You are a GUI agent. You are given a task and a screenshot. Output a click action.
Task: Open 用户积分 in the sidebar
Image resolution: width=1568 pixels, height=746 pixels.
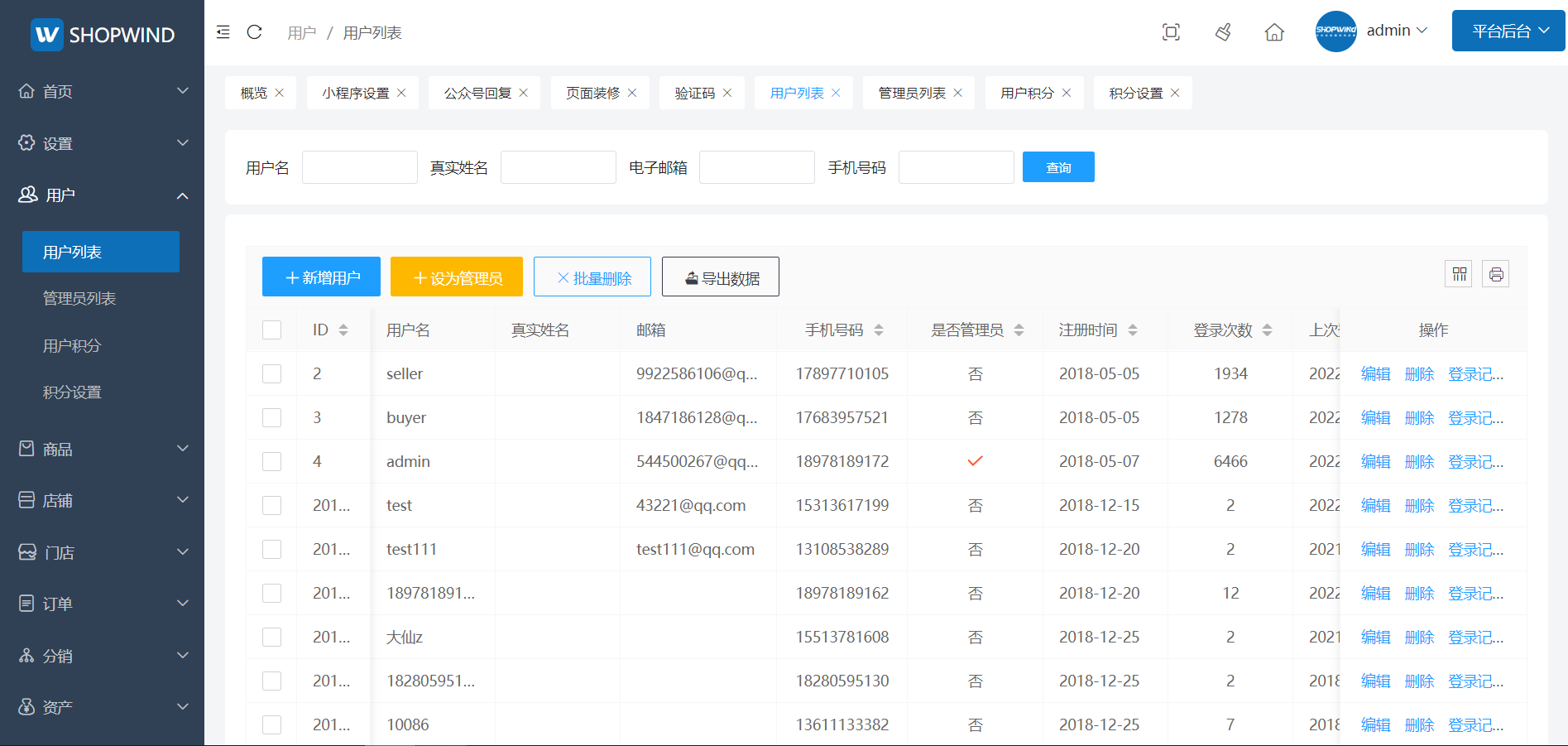coord(72,345)
